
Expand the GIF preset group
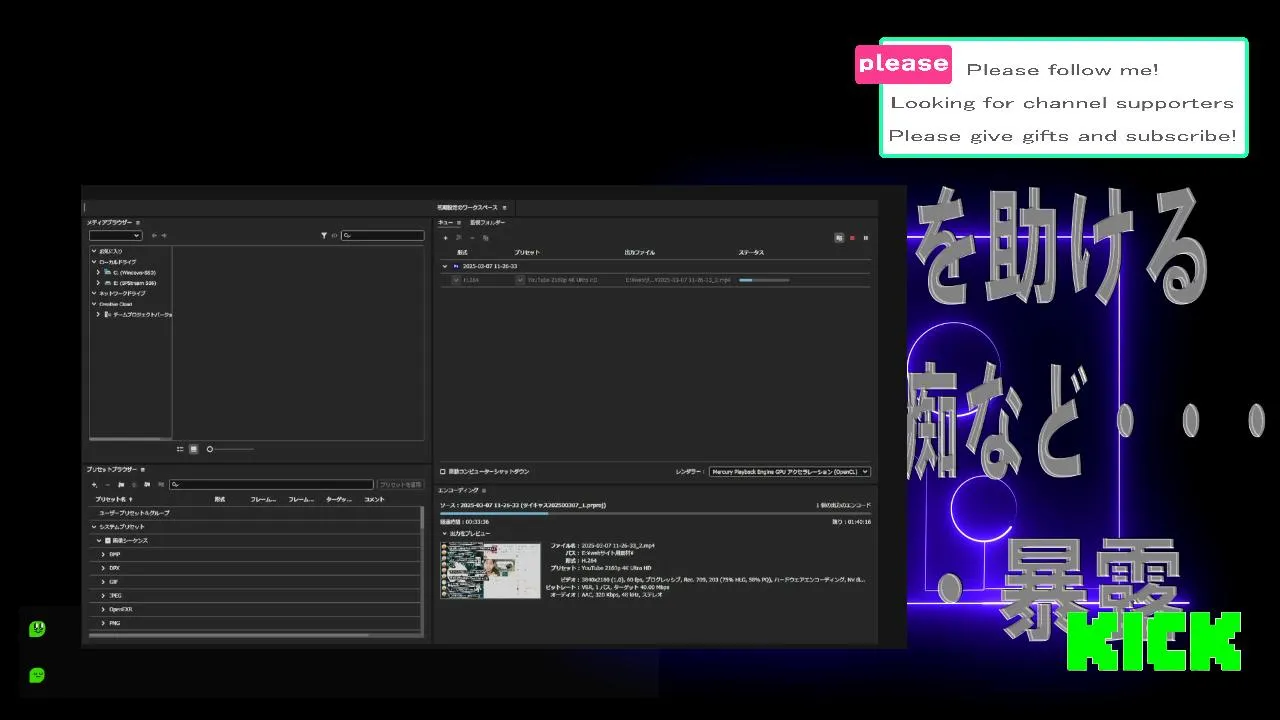tap(103, 581)
